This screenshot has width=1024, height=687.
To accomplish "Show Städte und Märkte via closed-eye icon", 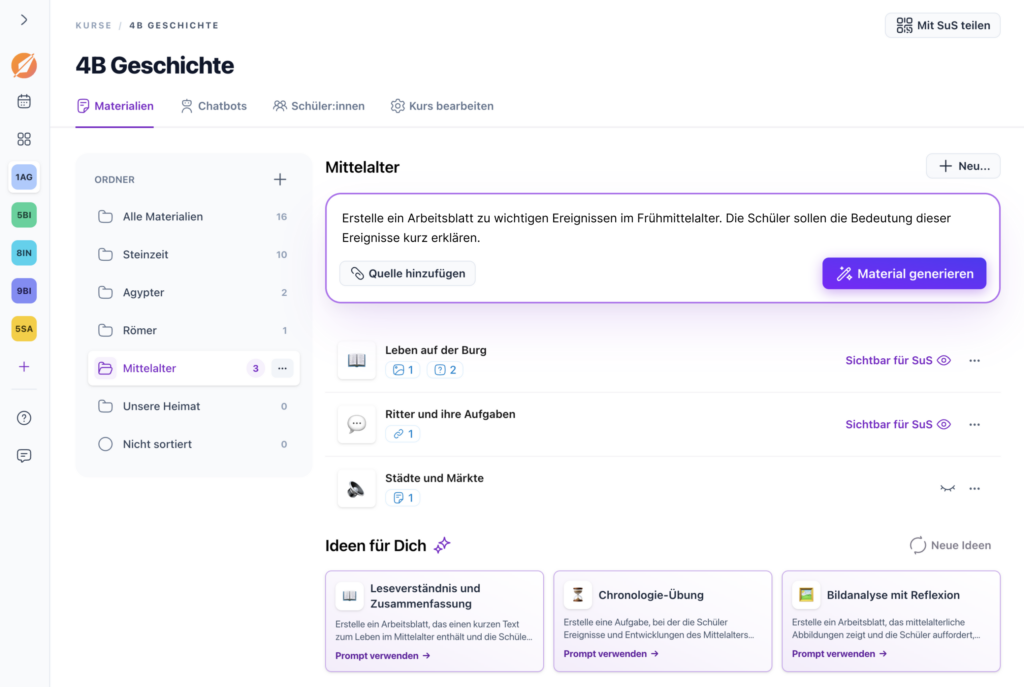I will [947, 488].
